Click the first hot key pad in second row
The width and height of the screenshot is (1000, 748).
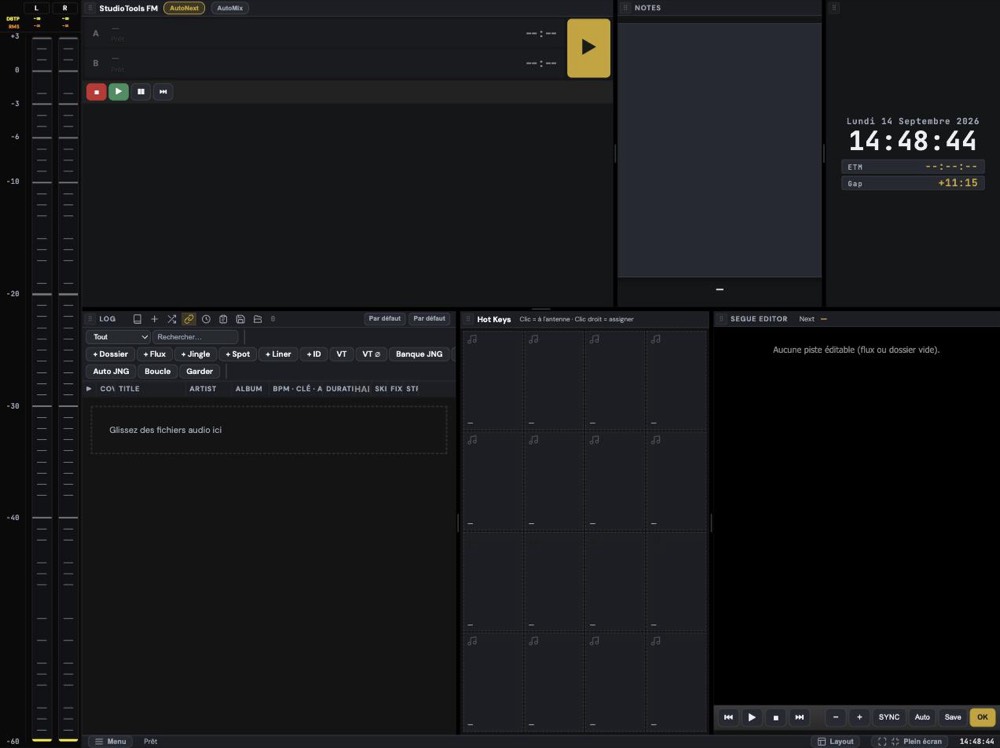click(x=493, y=481)
